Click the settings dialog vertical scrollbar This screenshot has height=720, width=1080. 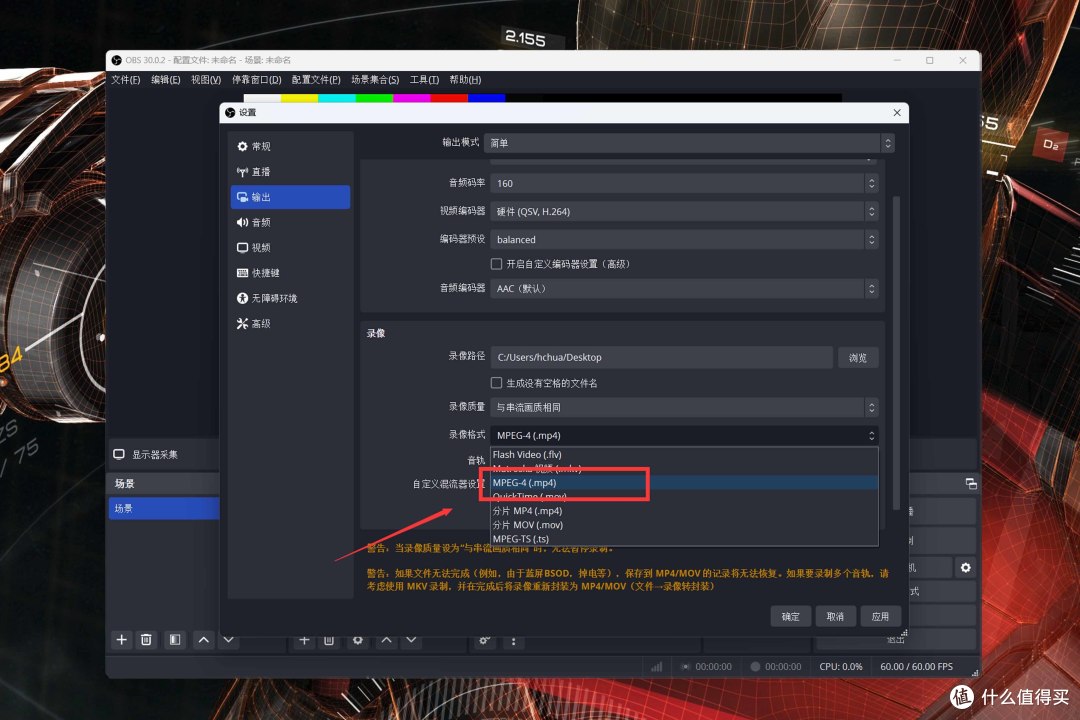point(896,353)
